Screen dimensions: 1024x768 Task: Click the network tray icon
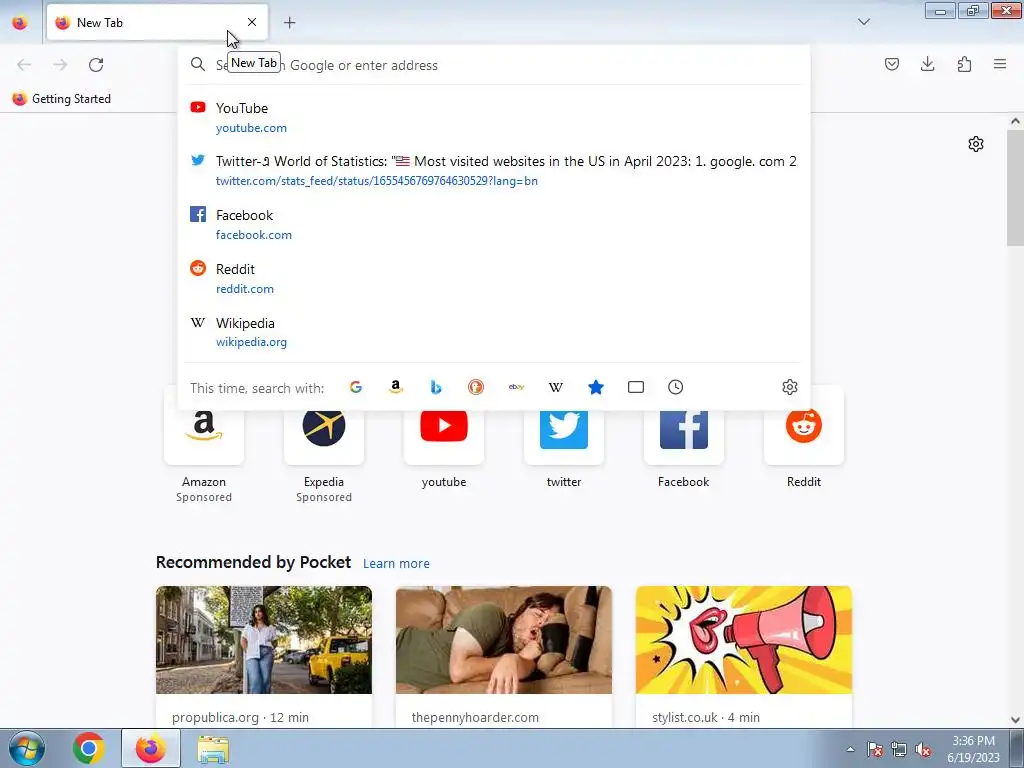pos(899,749)
